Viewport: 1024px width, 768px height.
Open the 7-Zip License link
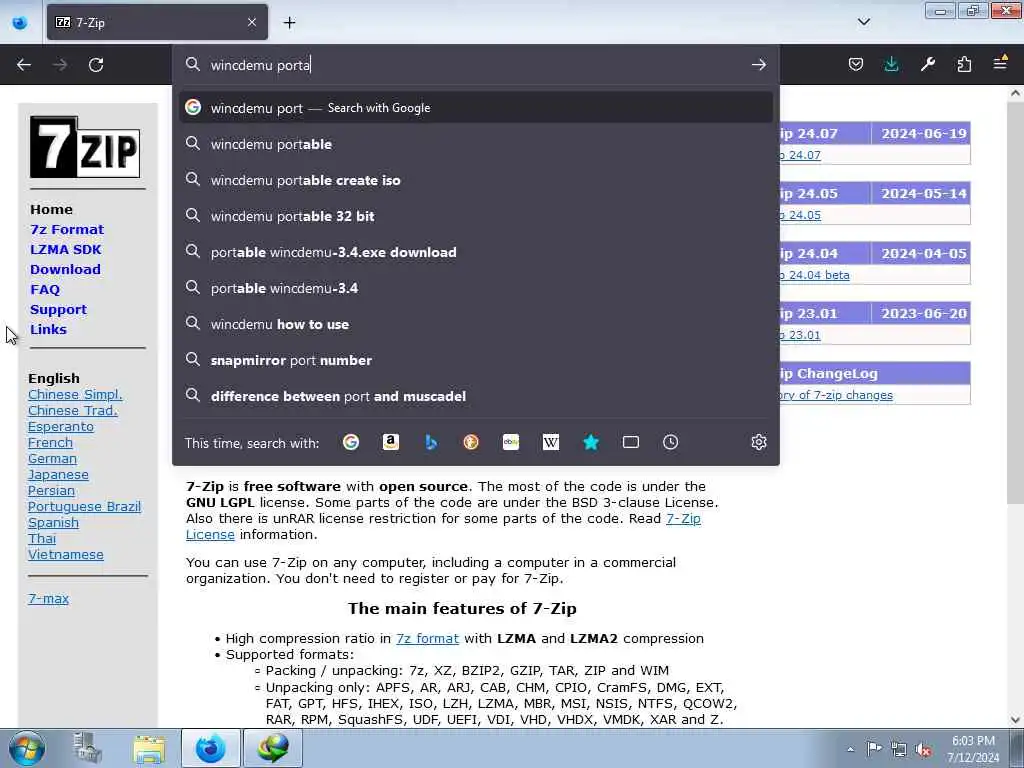683,519
